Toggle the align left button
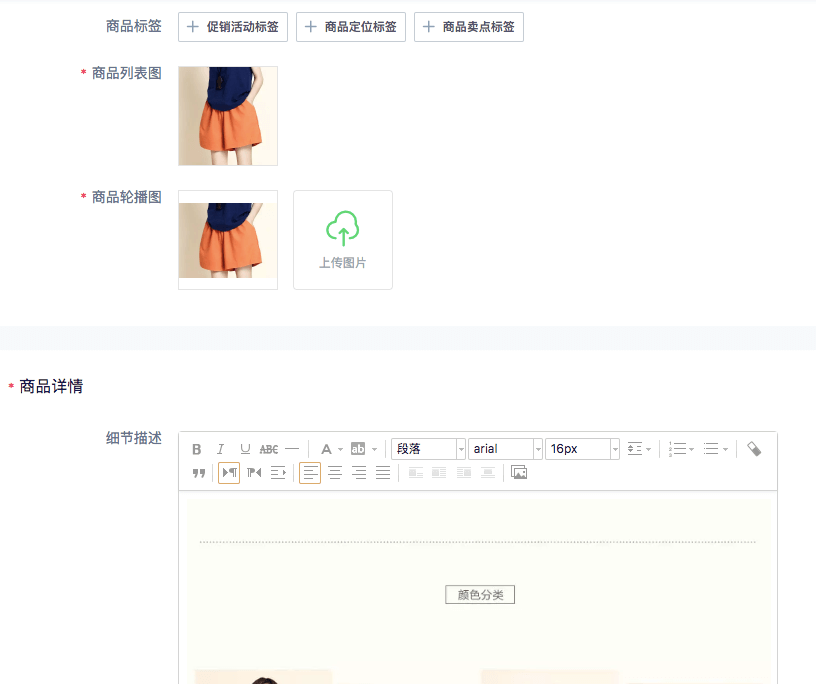816x684 pixels. pyautogui.click(x=310, y=473)
